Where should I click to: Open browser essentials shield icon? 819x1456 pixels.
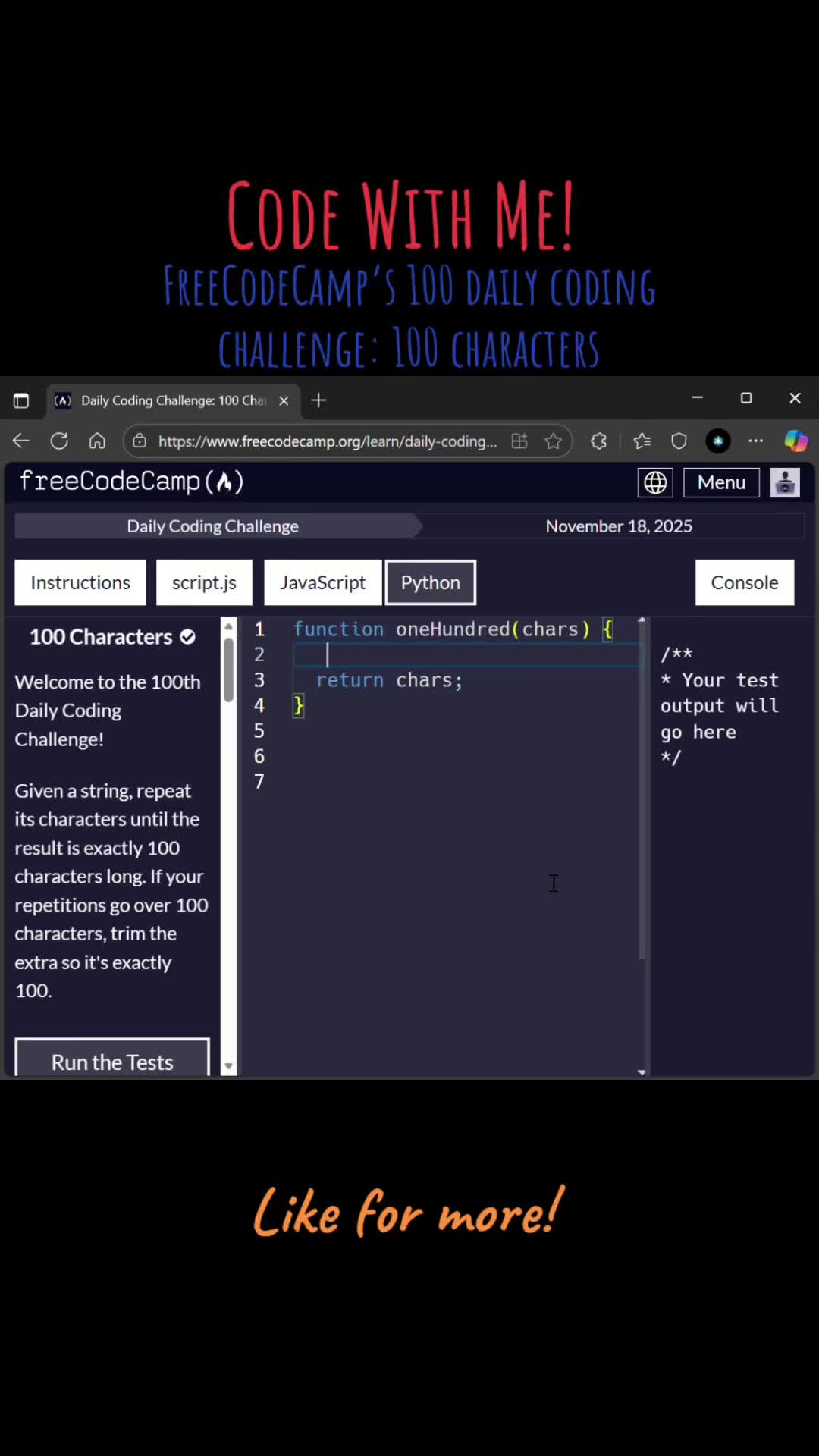[679, 441]
